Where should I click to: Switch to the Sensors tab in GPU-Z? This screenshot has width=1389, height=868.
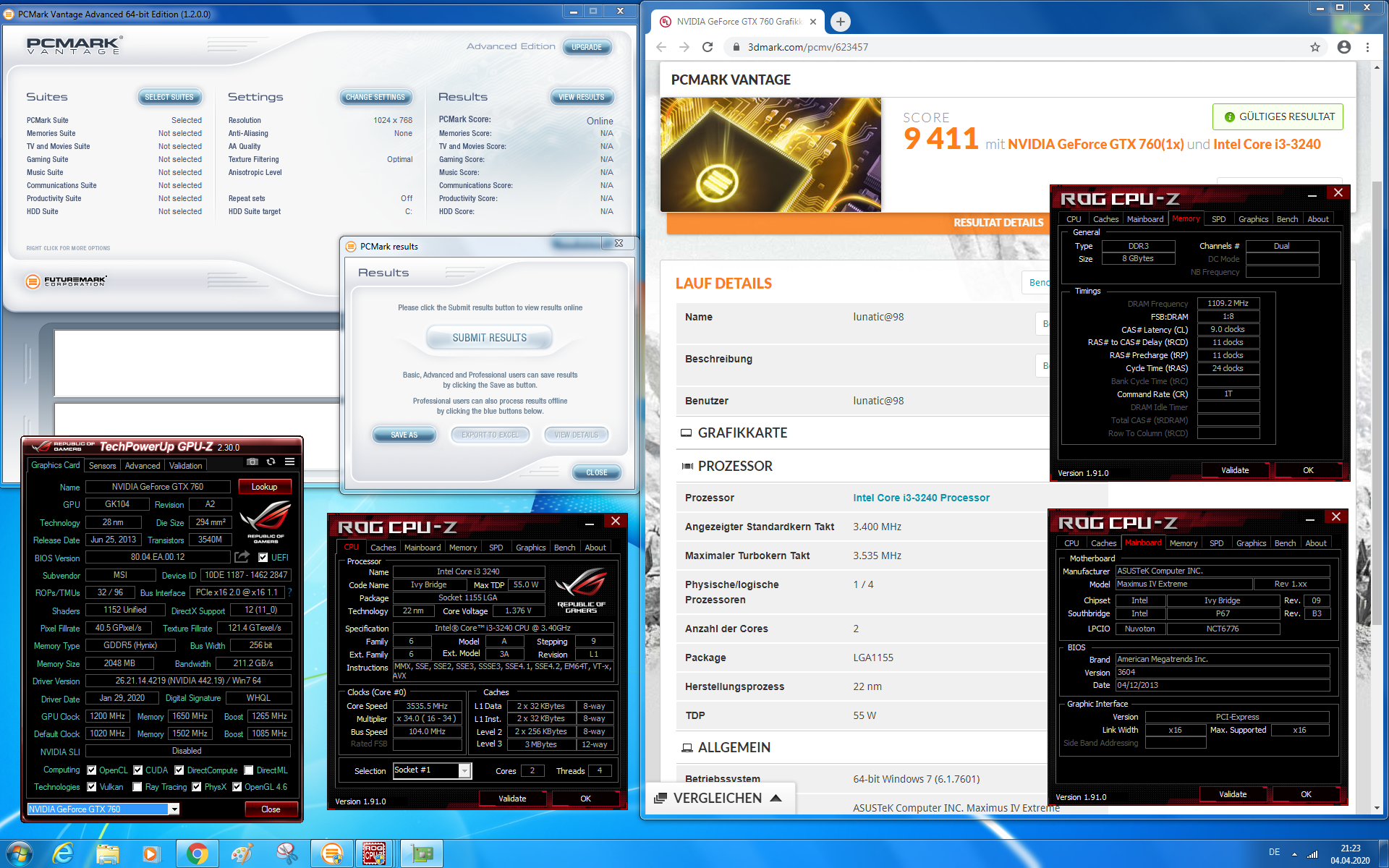click(x=103, y=466)
